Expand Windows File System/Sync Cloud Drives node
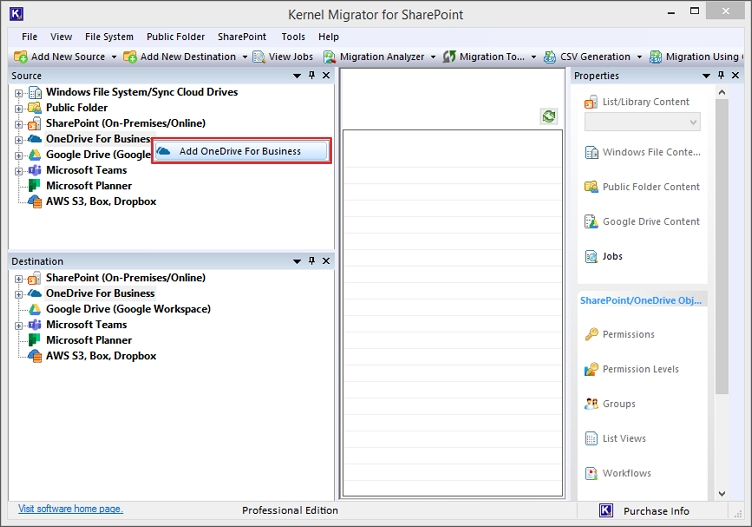752x527 pixels. pyautogui.click(x=18, y=93)
